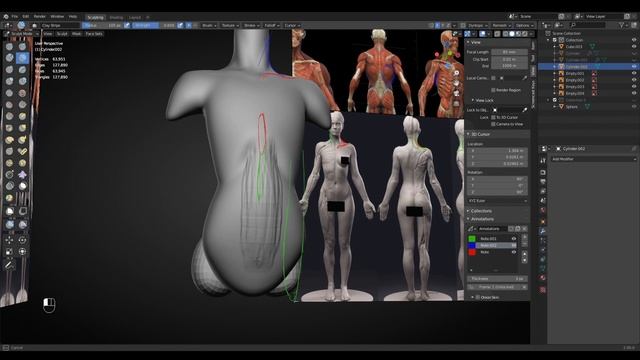This screenshot has height=360, width=640.
Task: Switch to the Shading workspace tab
Action: 116,18
